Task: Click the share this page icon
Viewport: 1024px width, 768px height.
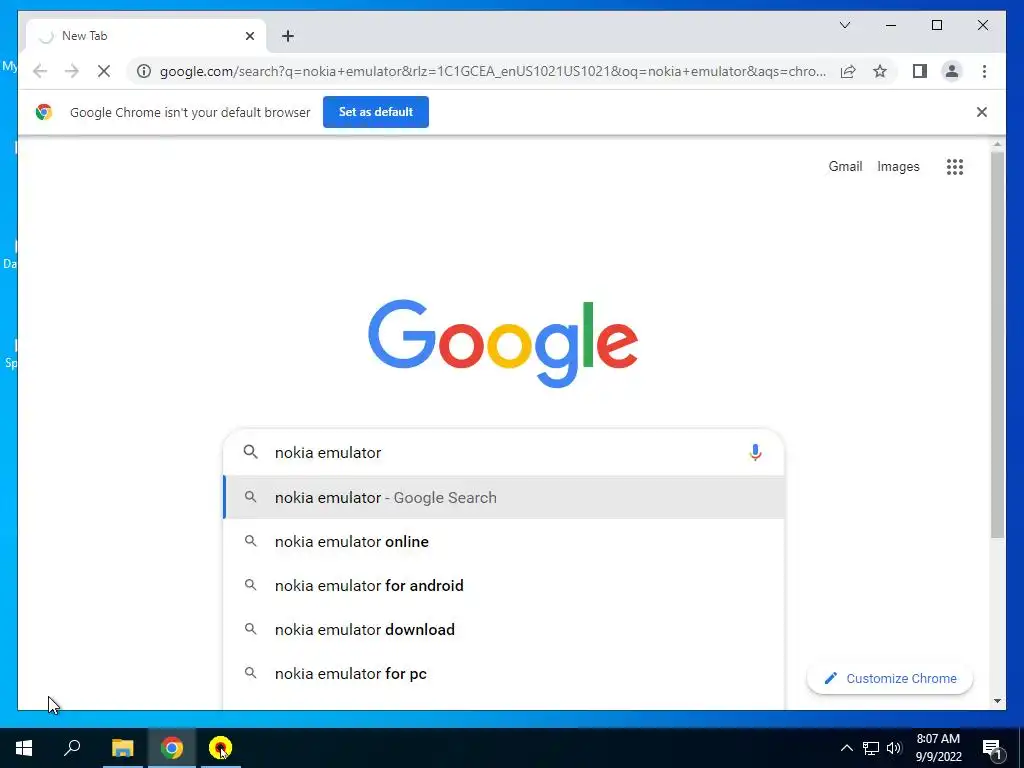Action: tap(848, 71)
